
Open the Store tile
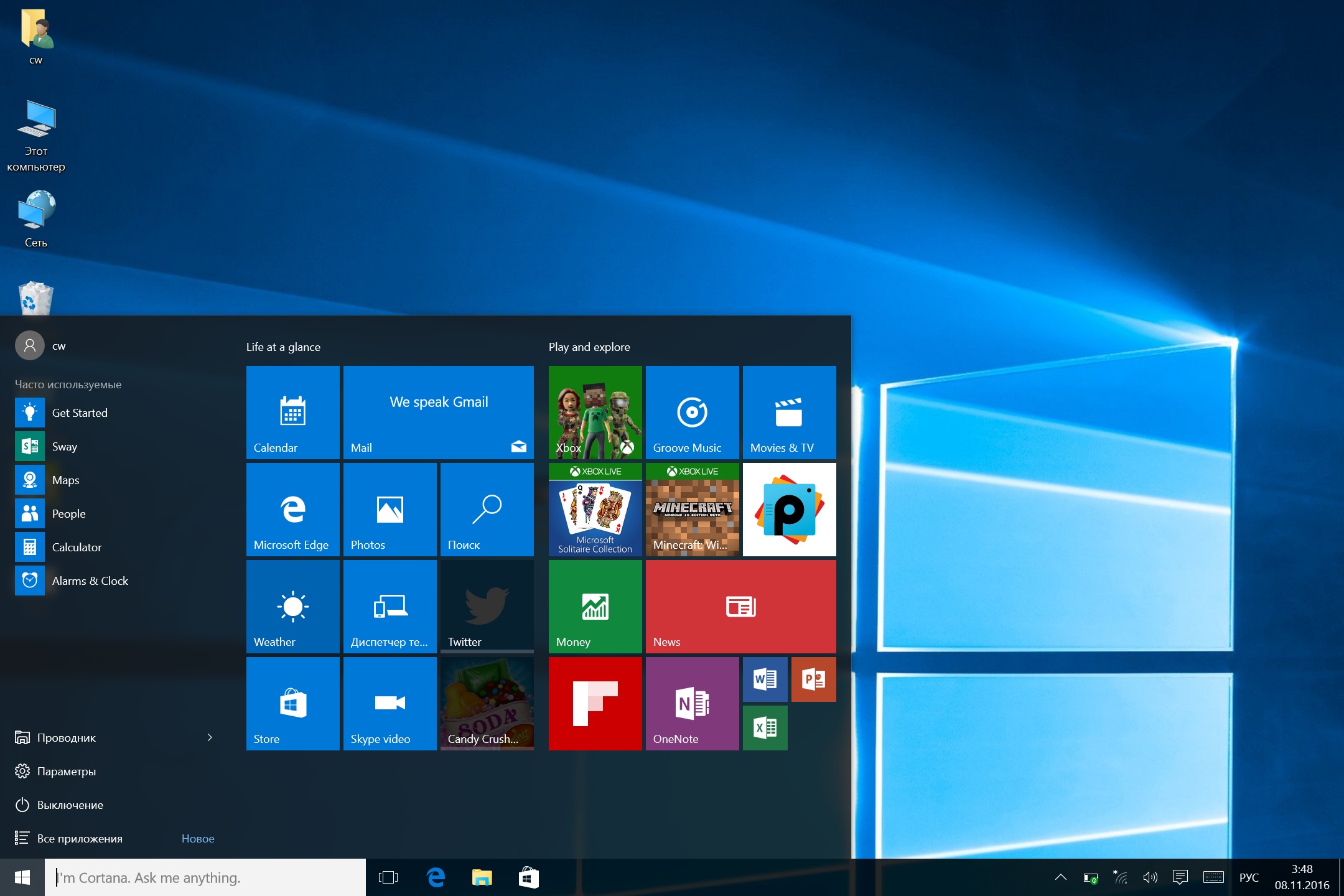click(x=292, y=703)
